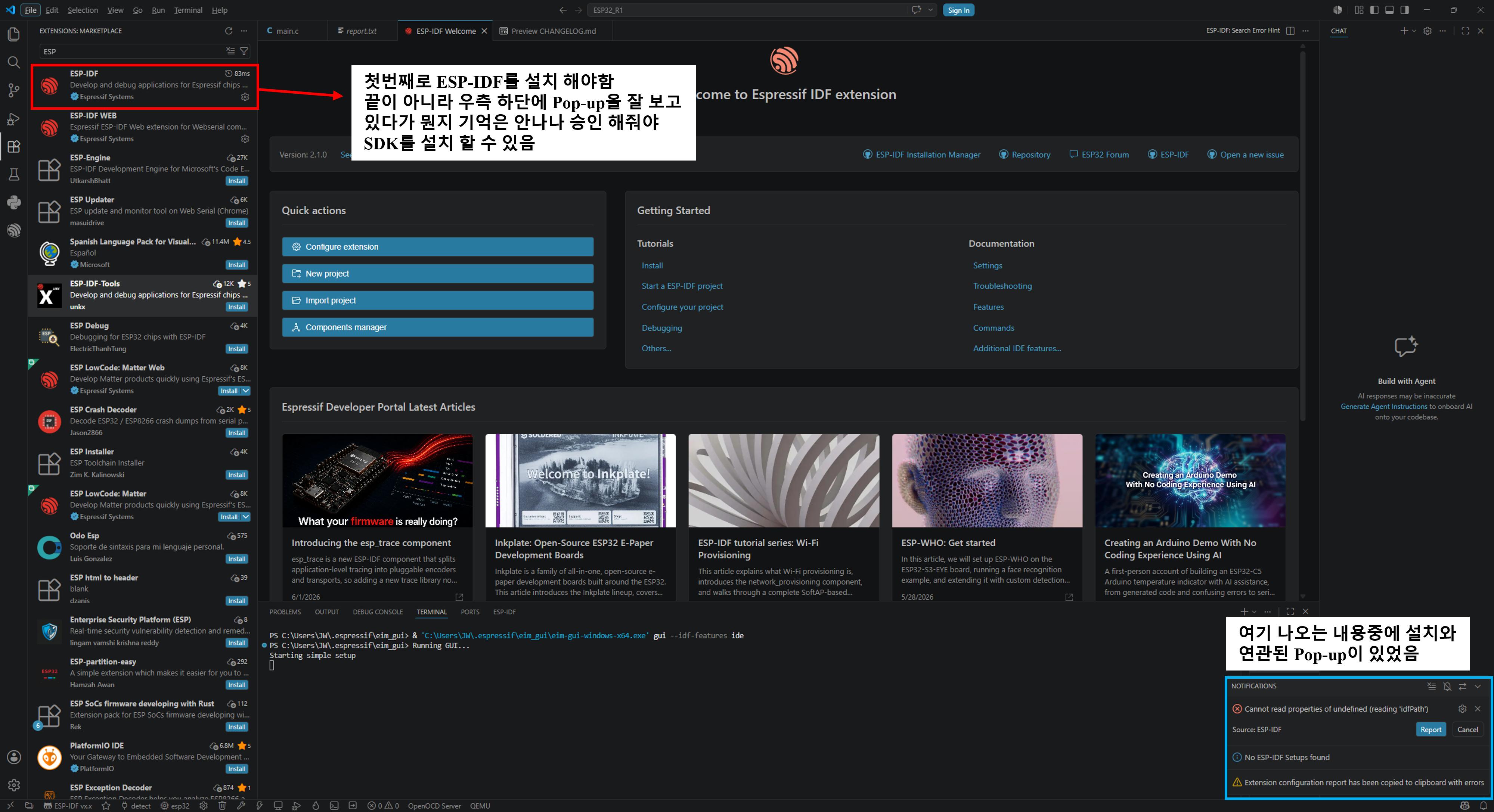Open gear for the idfPath error notification
This screenshot has height=812, width=1494.
click(1462, 709)
